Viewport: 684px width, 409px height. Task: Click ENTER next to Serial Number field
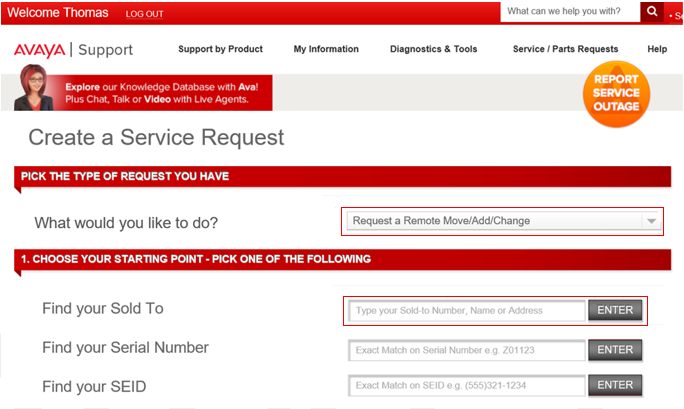[x=615, y=350]
